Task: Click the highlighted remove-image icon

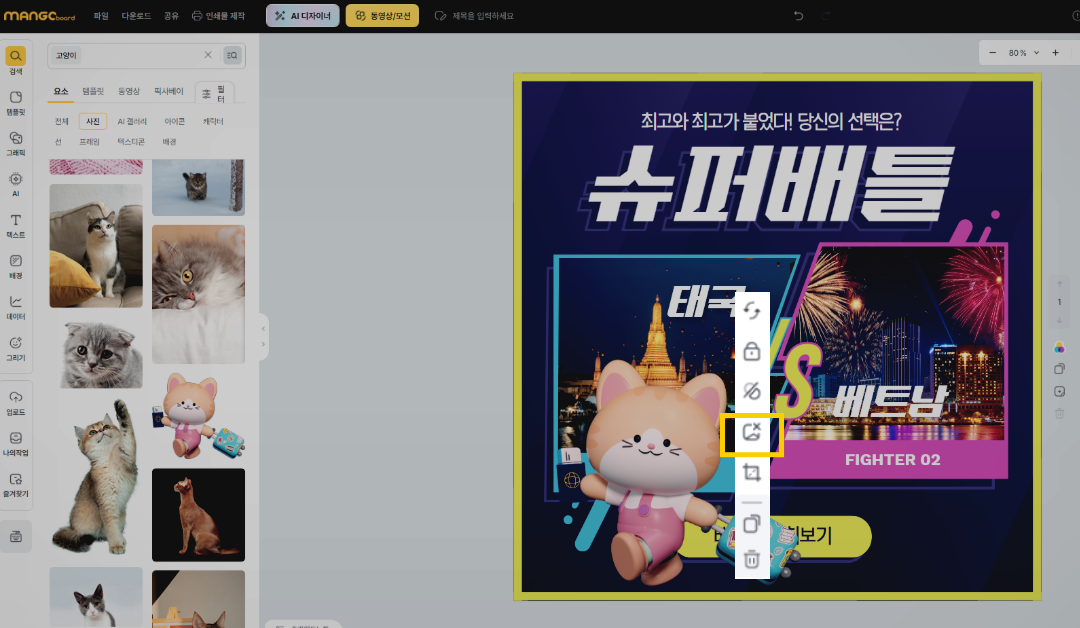Action: [751, 432]
